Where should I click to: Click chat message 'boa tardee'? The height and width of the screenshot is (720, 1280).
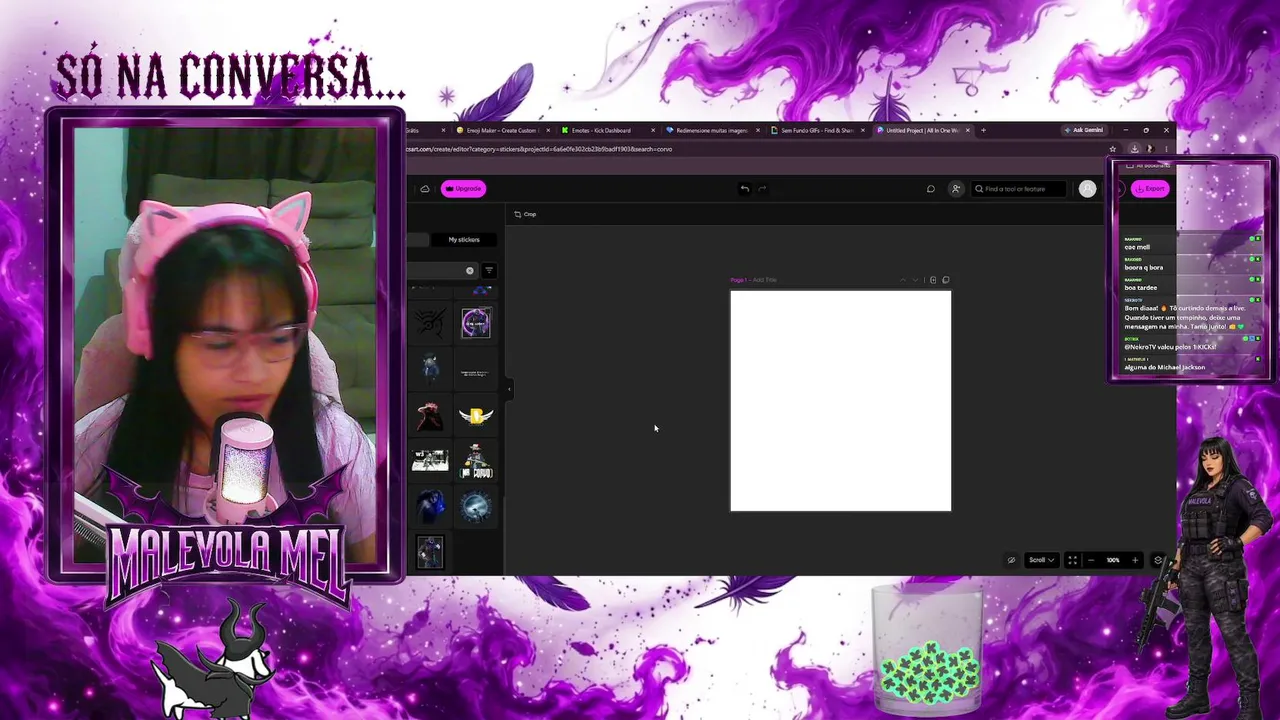[1140, 287]
